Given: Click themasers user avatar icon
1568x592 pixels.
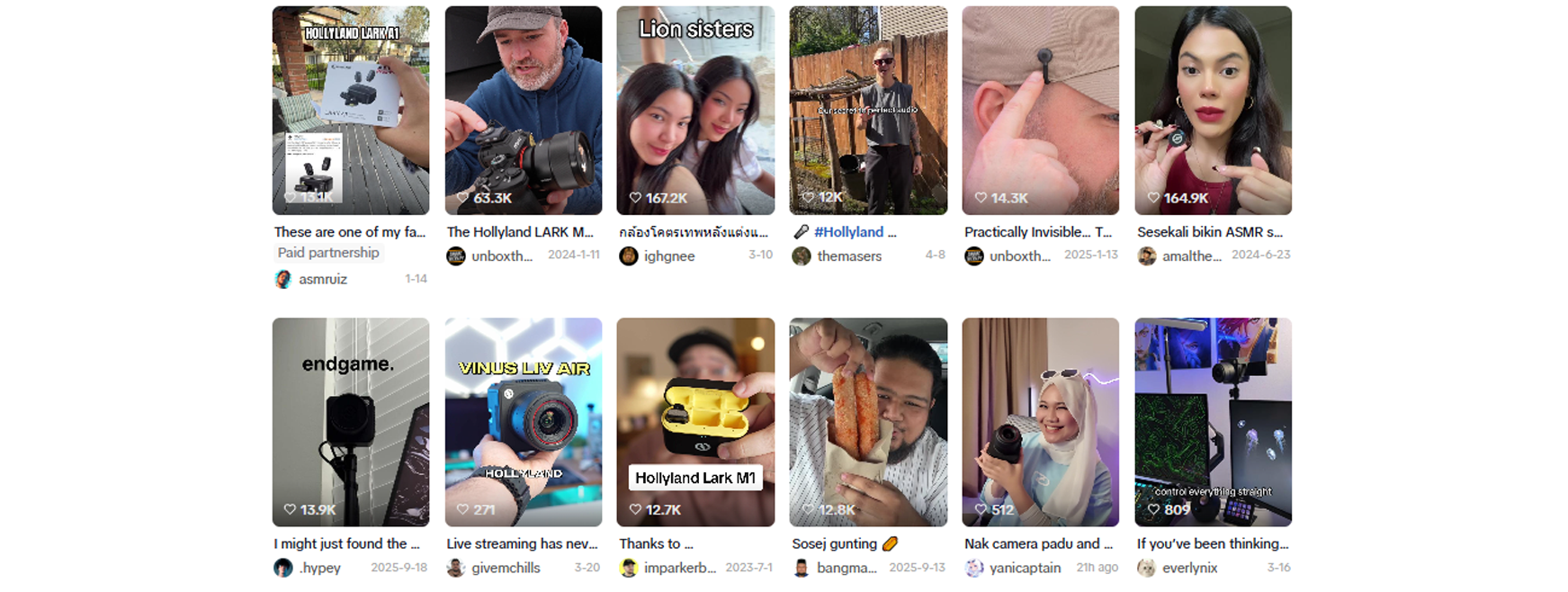Looking at the screenshot, I should tap(802, 256).
